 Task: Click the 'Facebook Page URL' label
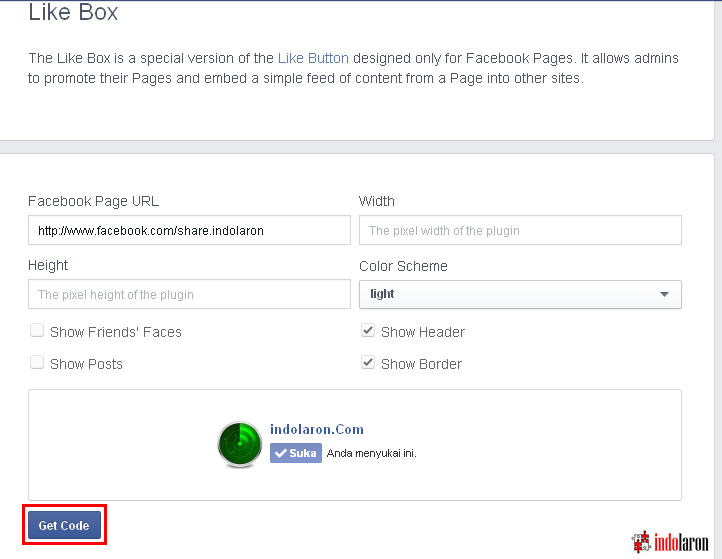tap(93, 201)
